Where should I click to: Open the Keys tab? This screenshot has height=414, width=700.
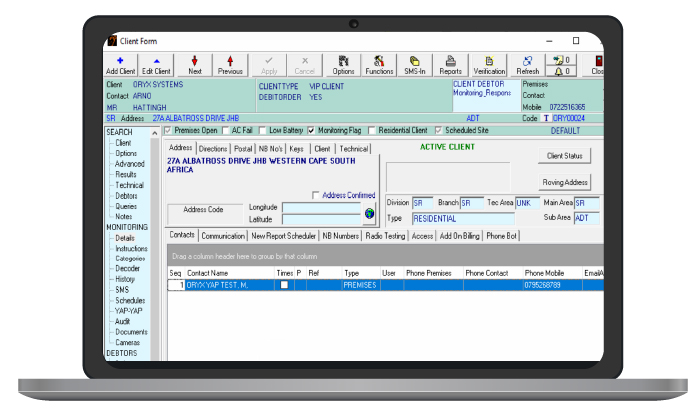coord(296,149)
